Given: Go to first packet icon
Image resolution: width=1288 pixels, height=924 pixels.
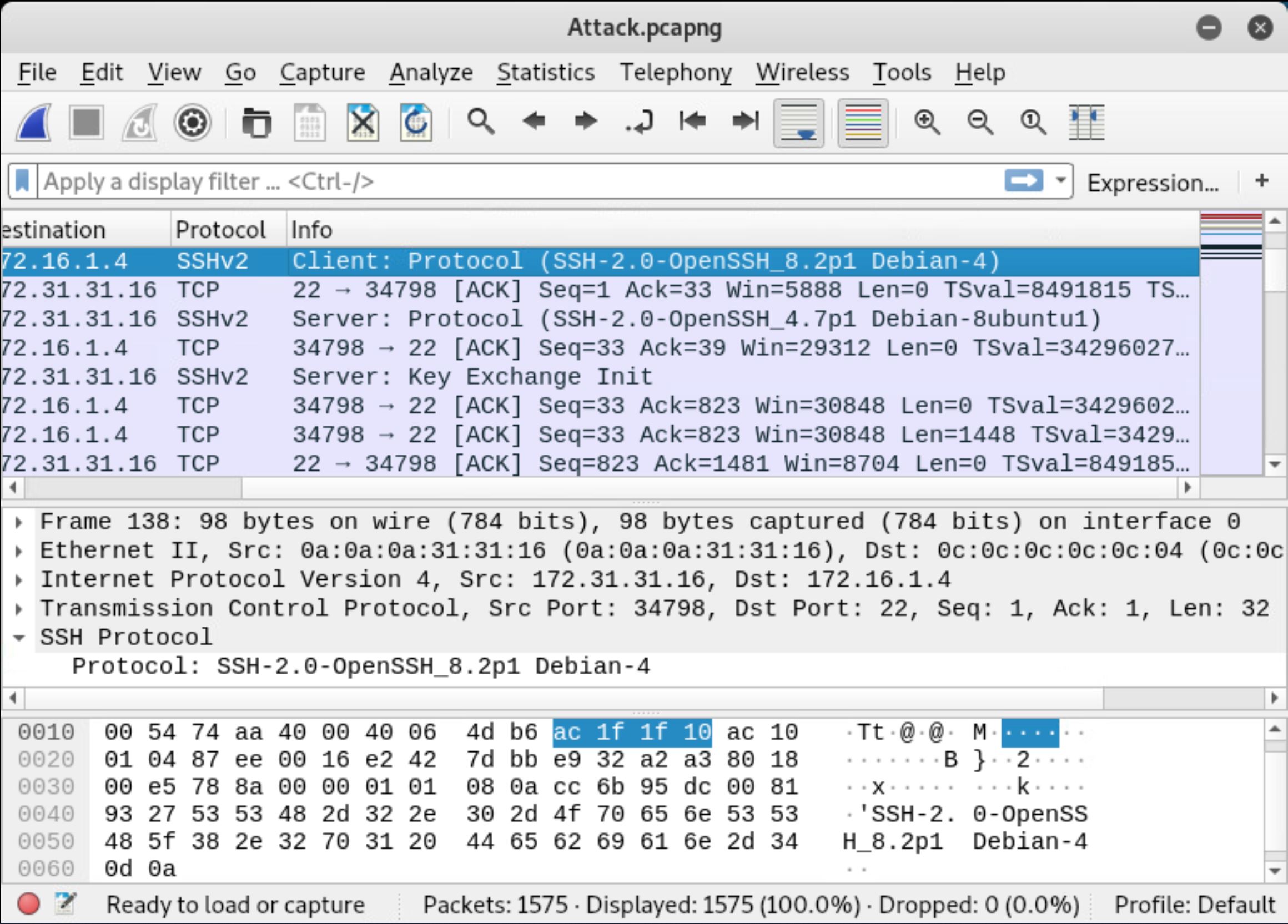Looking at the screenshot, I should [692, 121].
